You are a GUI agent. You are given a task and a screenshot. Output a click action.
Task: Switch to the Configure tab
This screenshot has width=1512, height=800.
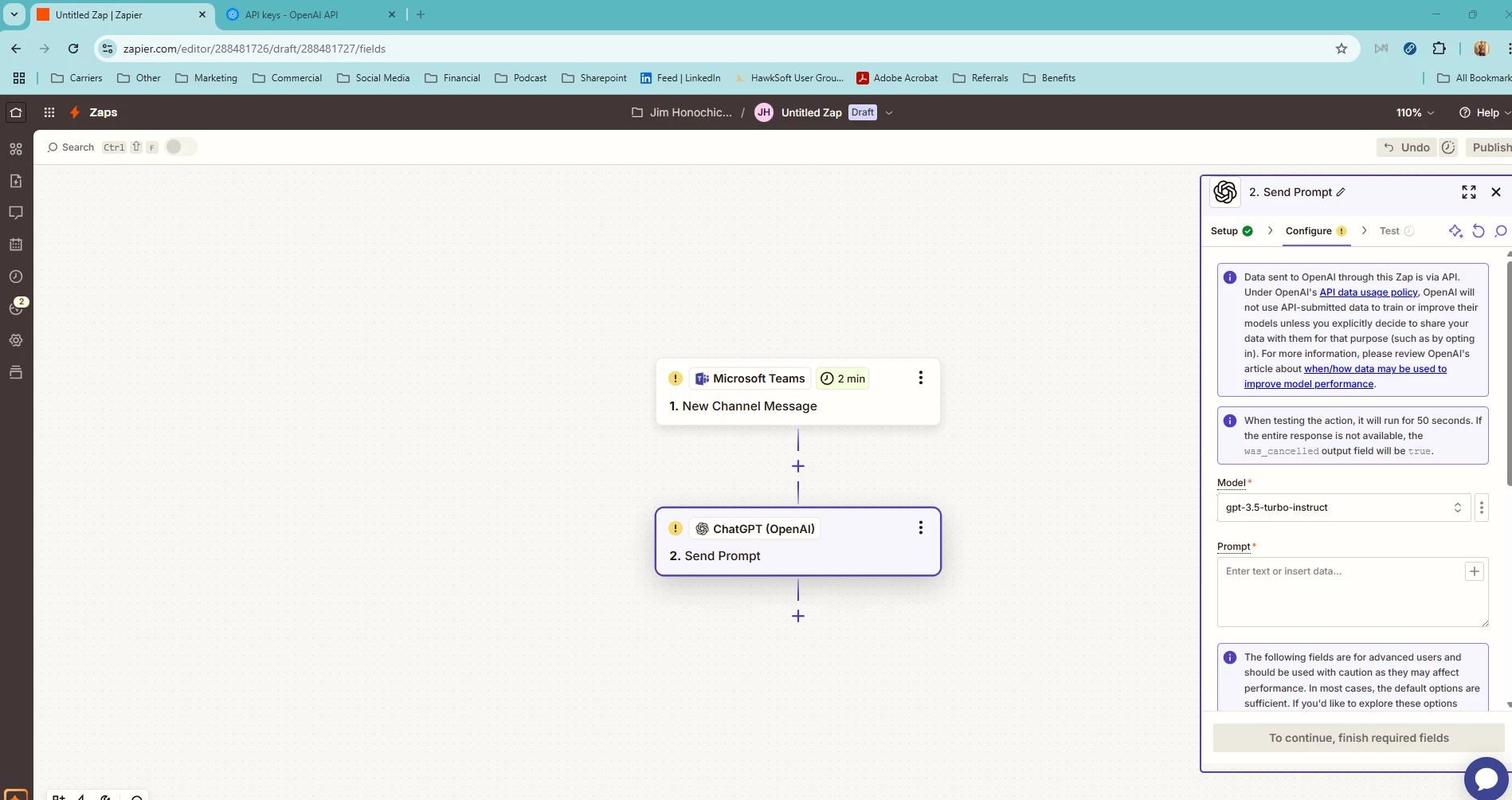point(1316,231)
